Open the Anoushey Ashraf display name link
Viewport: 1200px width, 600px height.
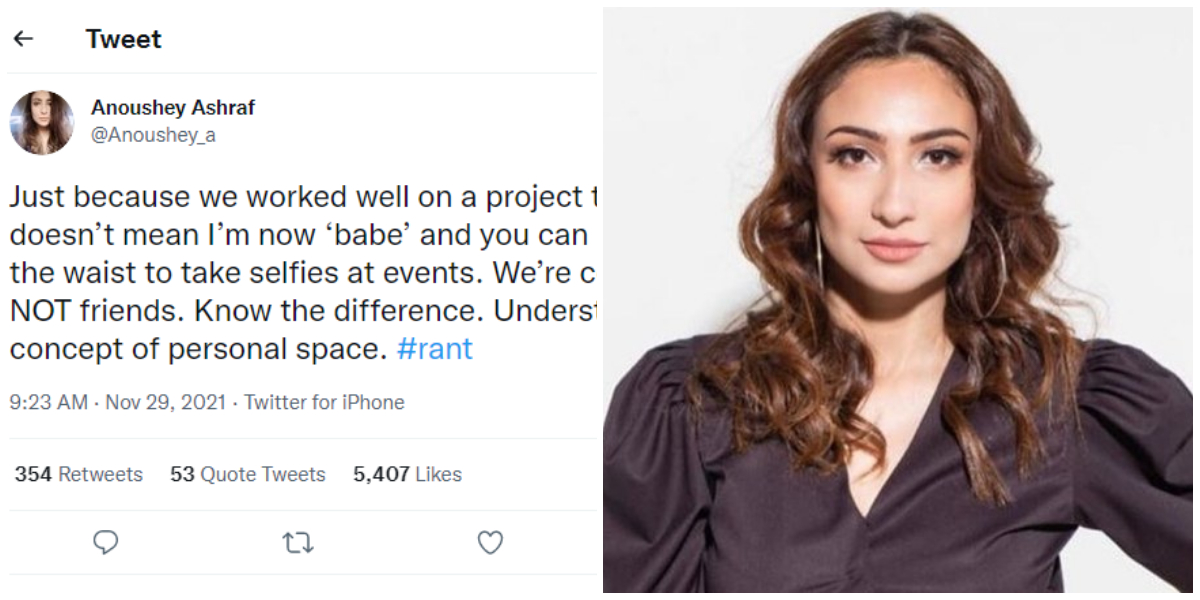click(172, 108)
